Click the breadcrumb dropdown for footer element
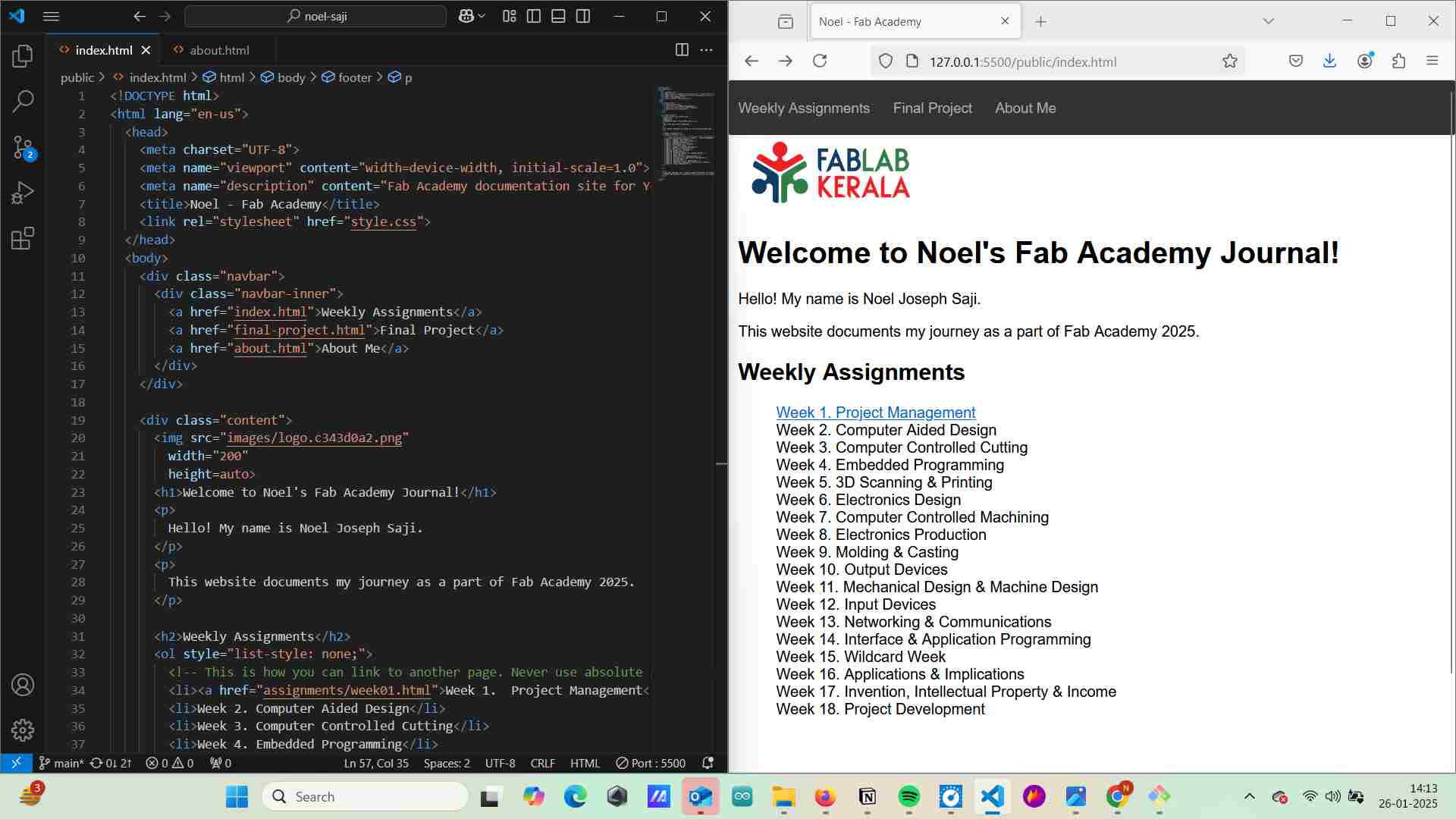Image resolution: width=1456 pixels, height=819 pixels. coord(355,77)
